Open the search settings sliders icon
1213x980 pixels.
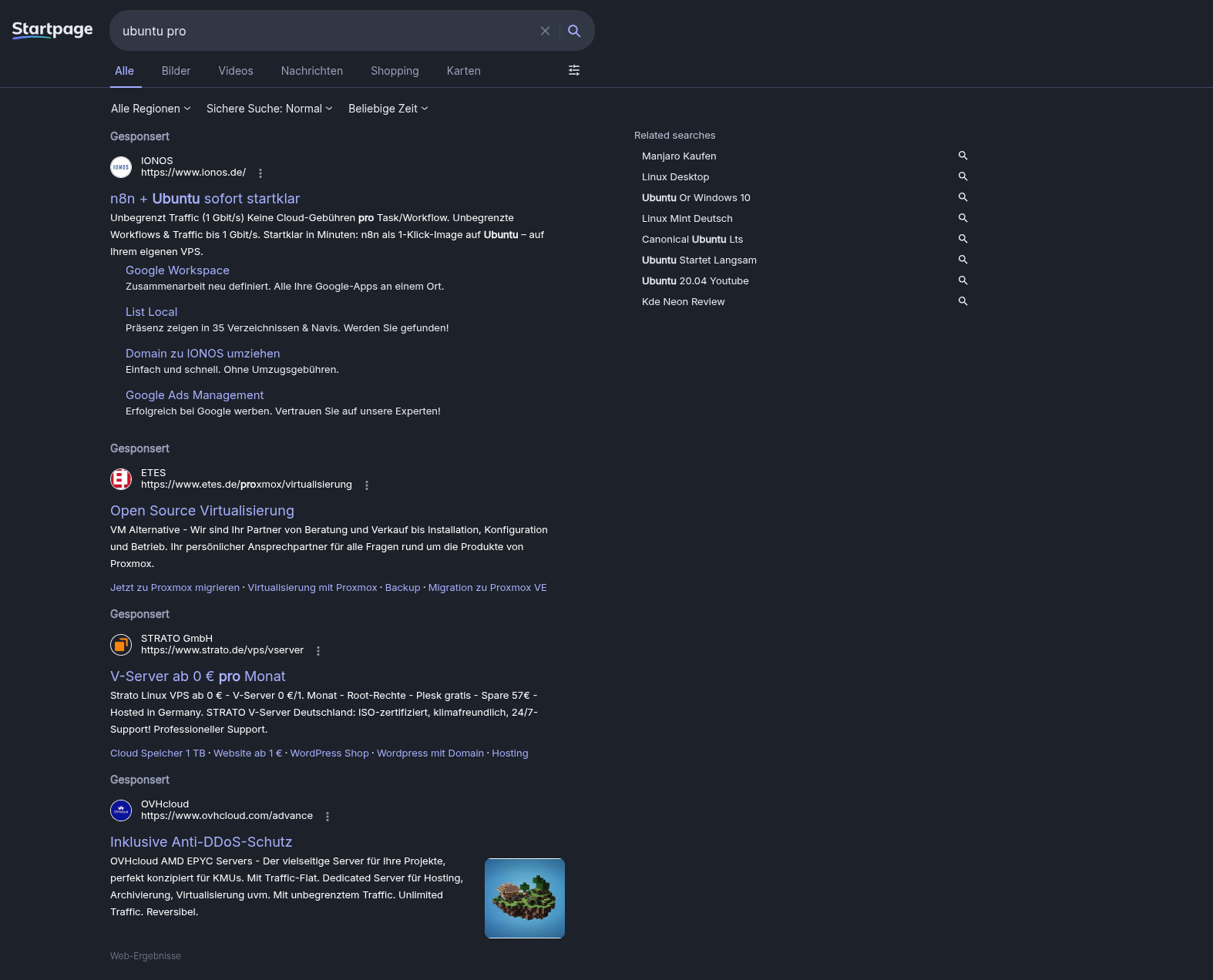[574, 70]
